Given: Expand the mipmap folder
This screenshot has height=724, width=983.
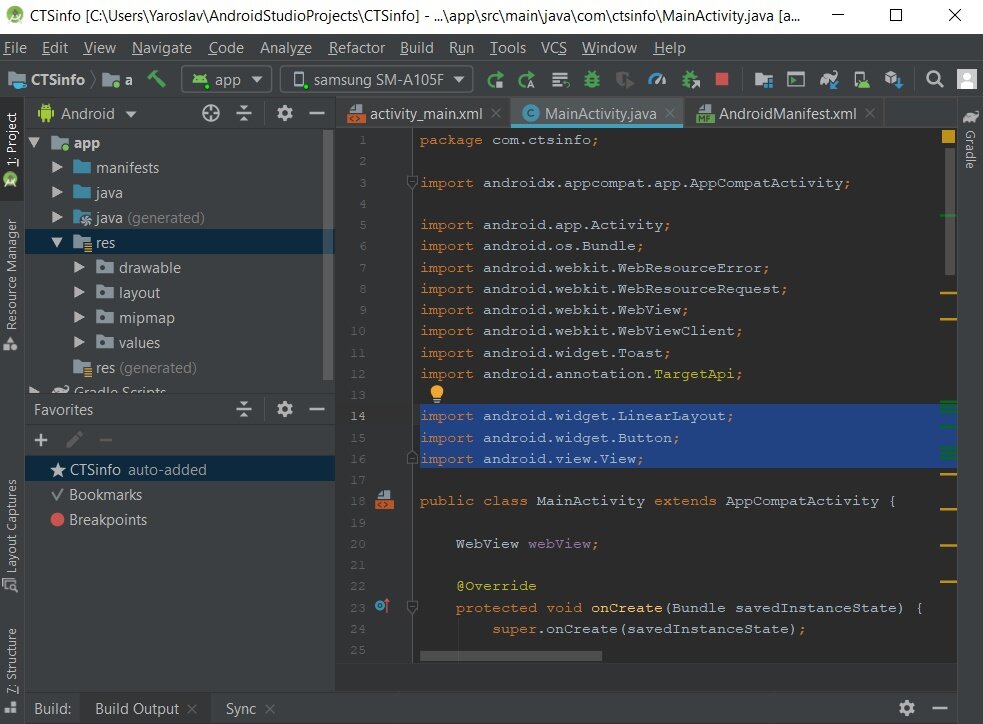Looking at the screenshot, I should point(79,317).
